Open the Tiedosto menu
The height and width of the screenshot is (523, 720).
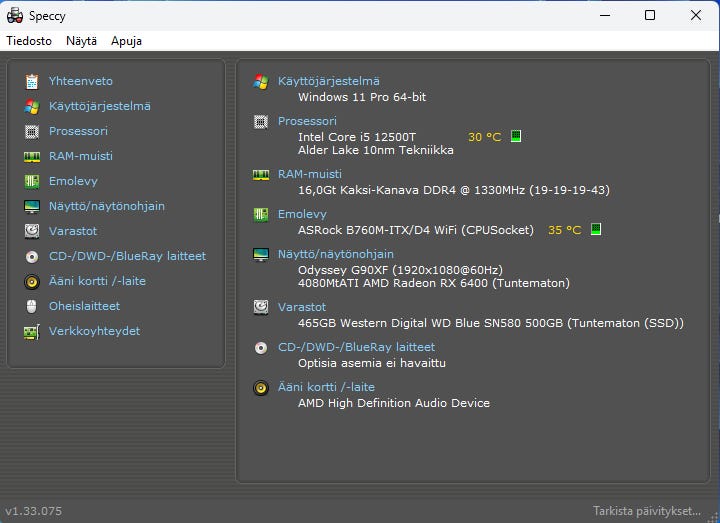tap(29, 41)
